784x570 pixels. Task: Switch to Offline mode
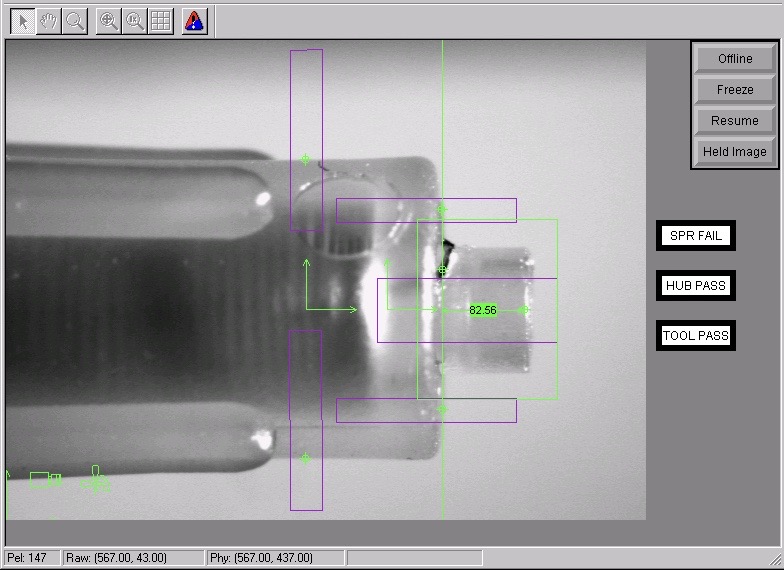(x=735, y=59)
